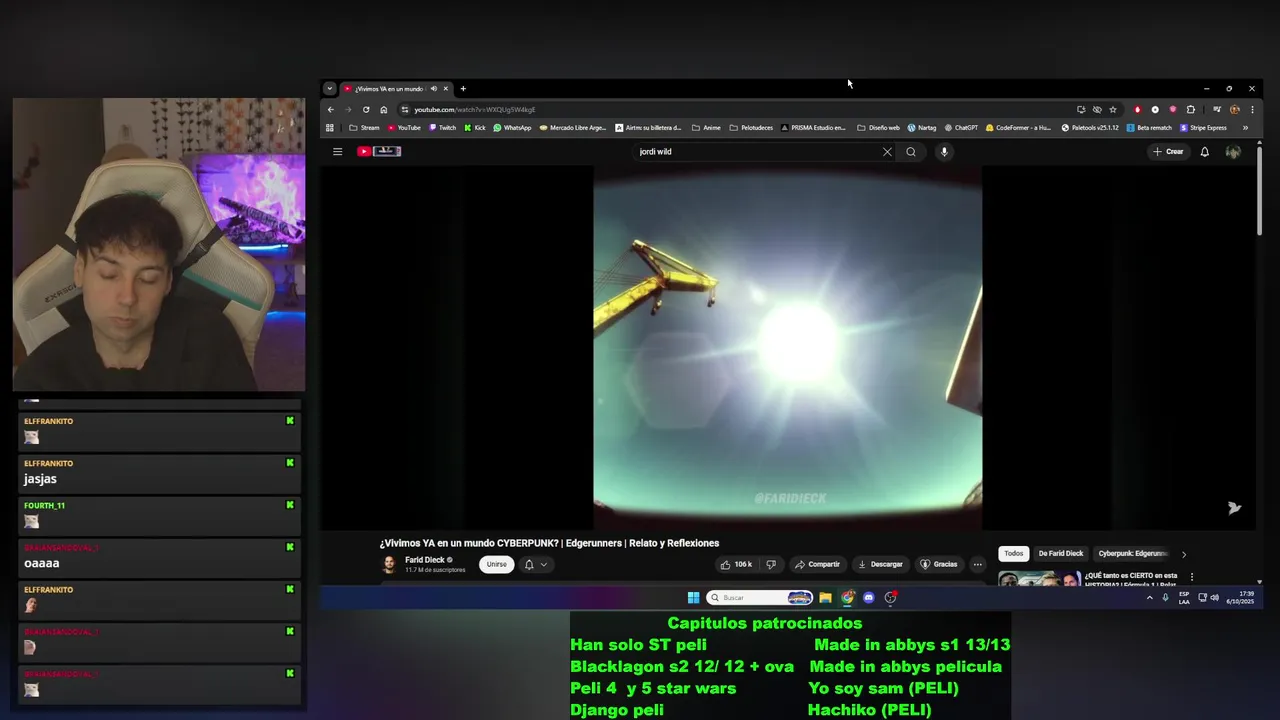Close the '¿Vivimos YA en un mundo' tab
Screen dimensions: 1280x720
point(446,88)
